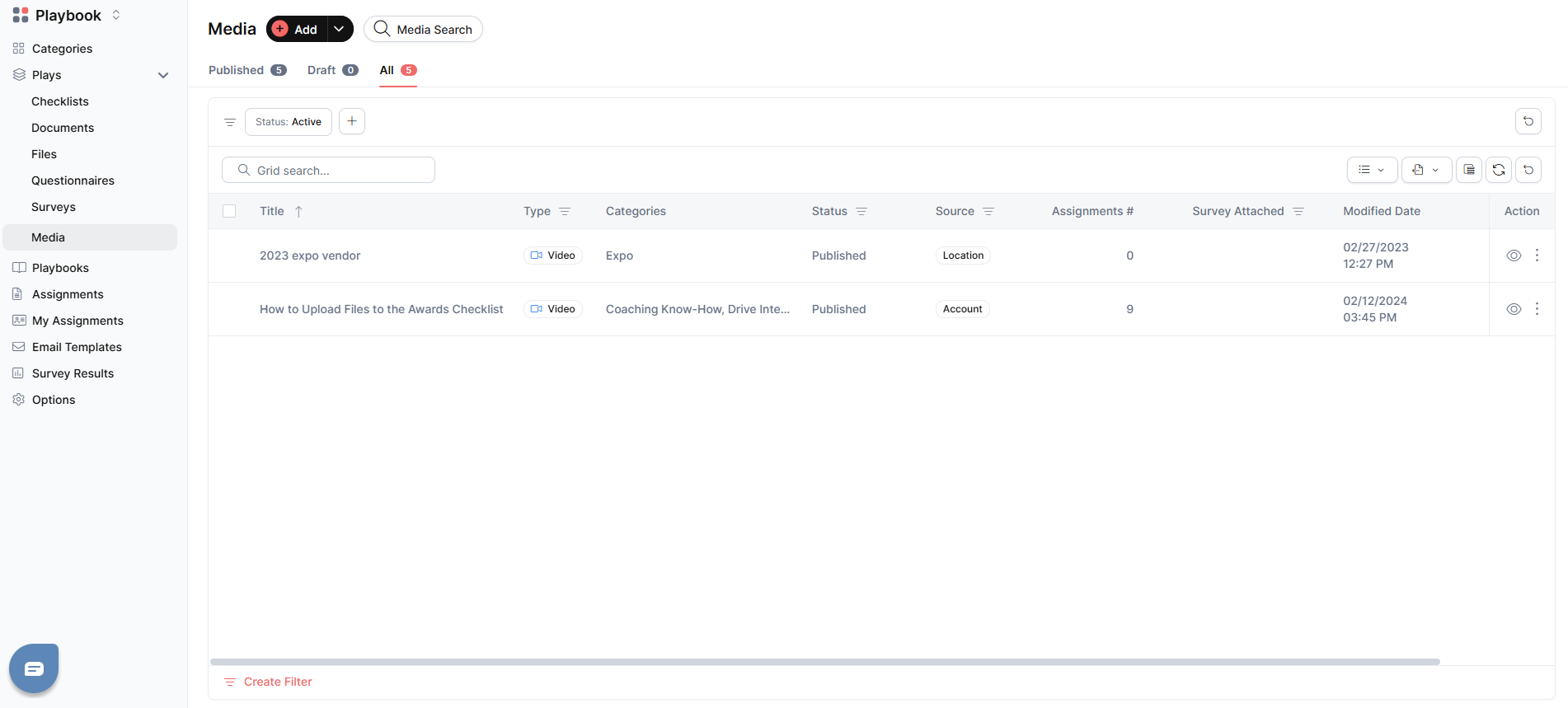This screenshot has height=708, width=1568.
Task: Click the Playbook app logo icon
Action: (21, 15)
